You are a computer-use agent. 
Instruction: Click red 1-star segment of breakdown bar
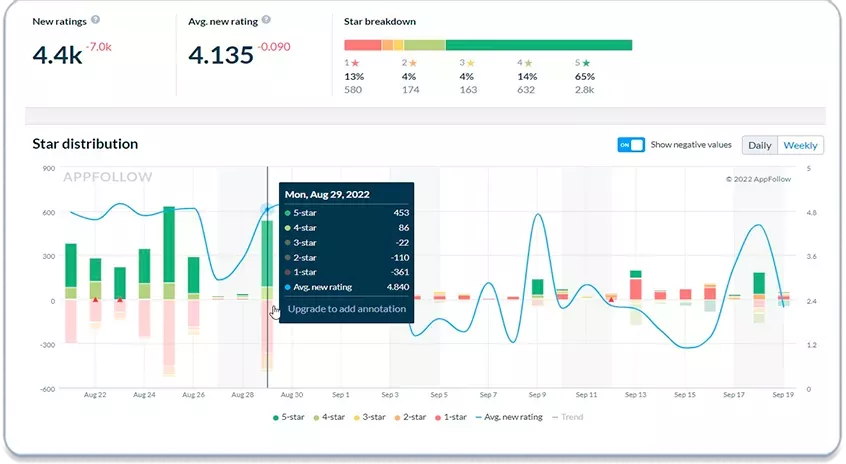(x=363, y=45)
